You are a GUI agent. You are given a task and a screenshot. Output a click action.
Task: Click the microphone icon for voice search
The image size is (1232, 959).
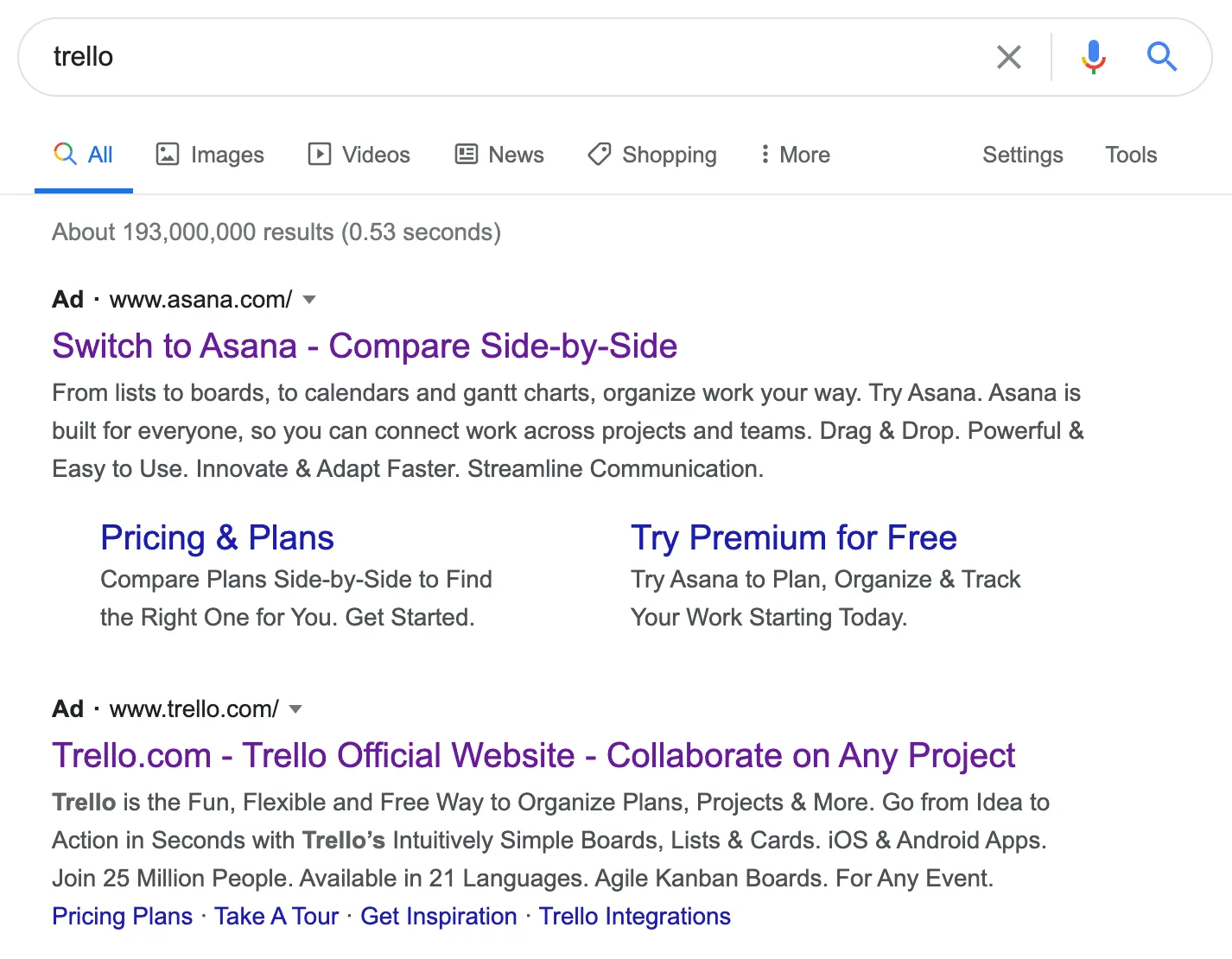pos(1092,56)
